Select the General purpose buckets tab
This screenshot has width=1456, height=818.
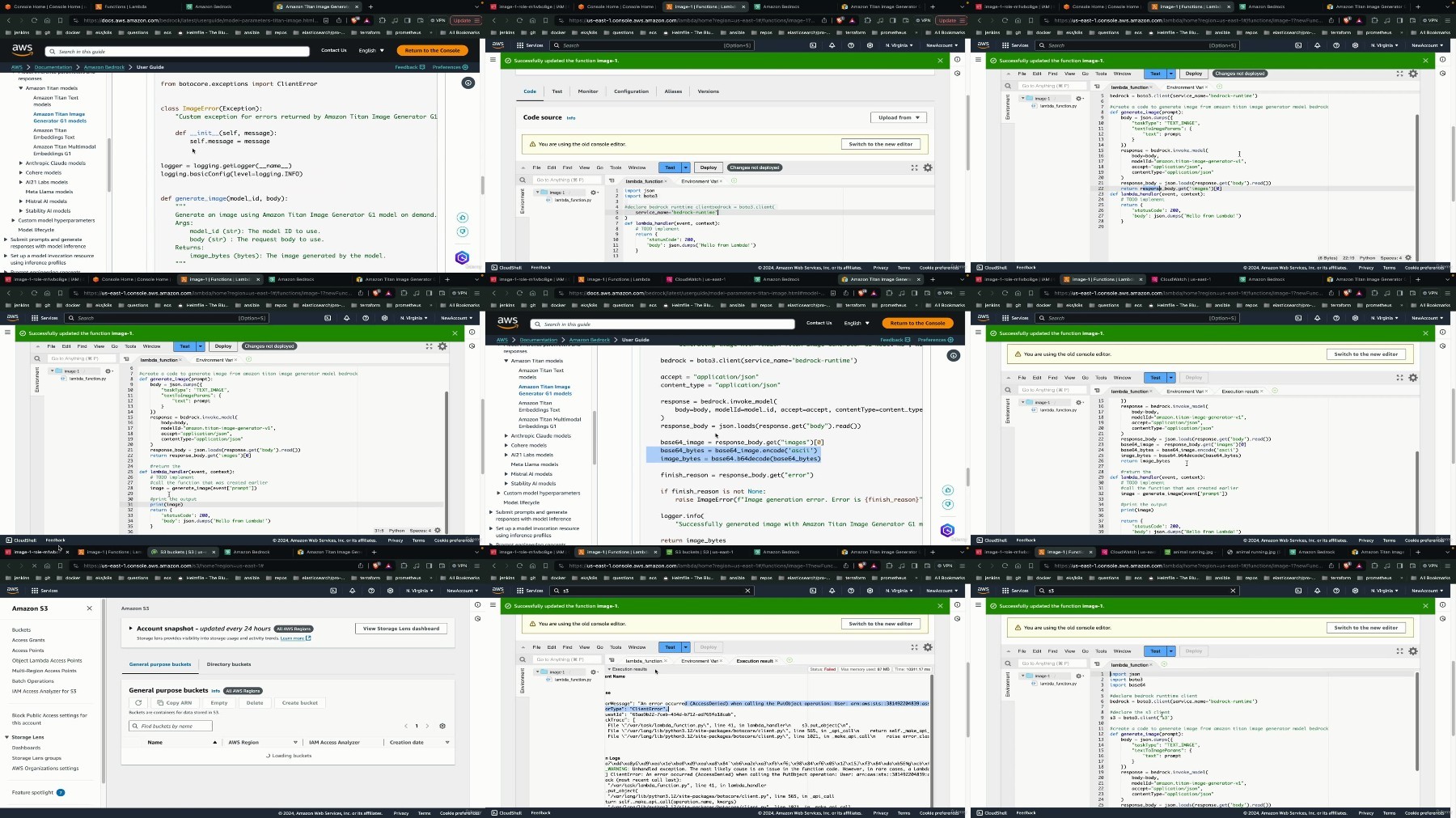point(160,664)
